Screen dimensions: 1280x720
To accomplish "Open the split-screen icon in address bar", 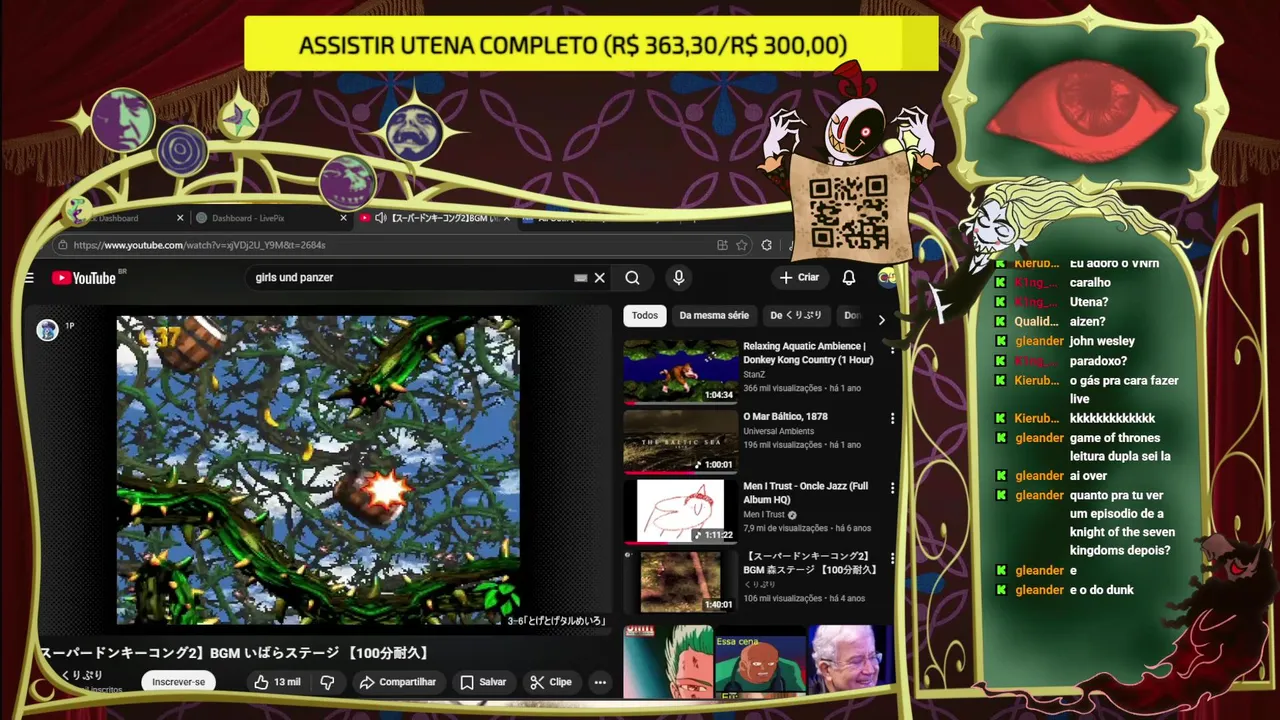I will click(722, 245).
